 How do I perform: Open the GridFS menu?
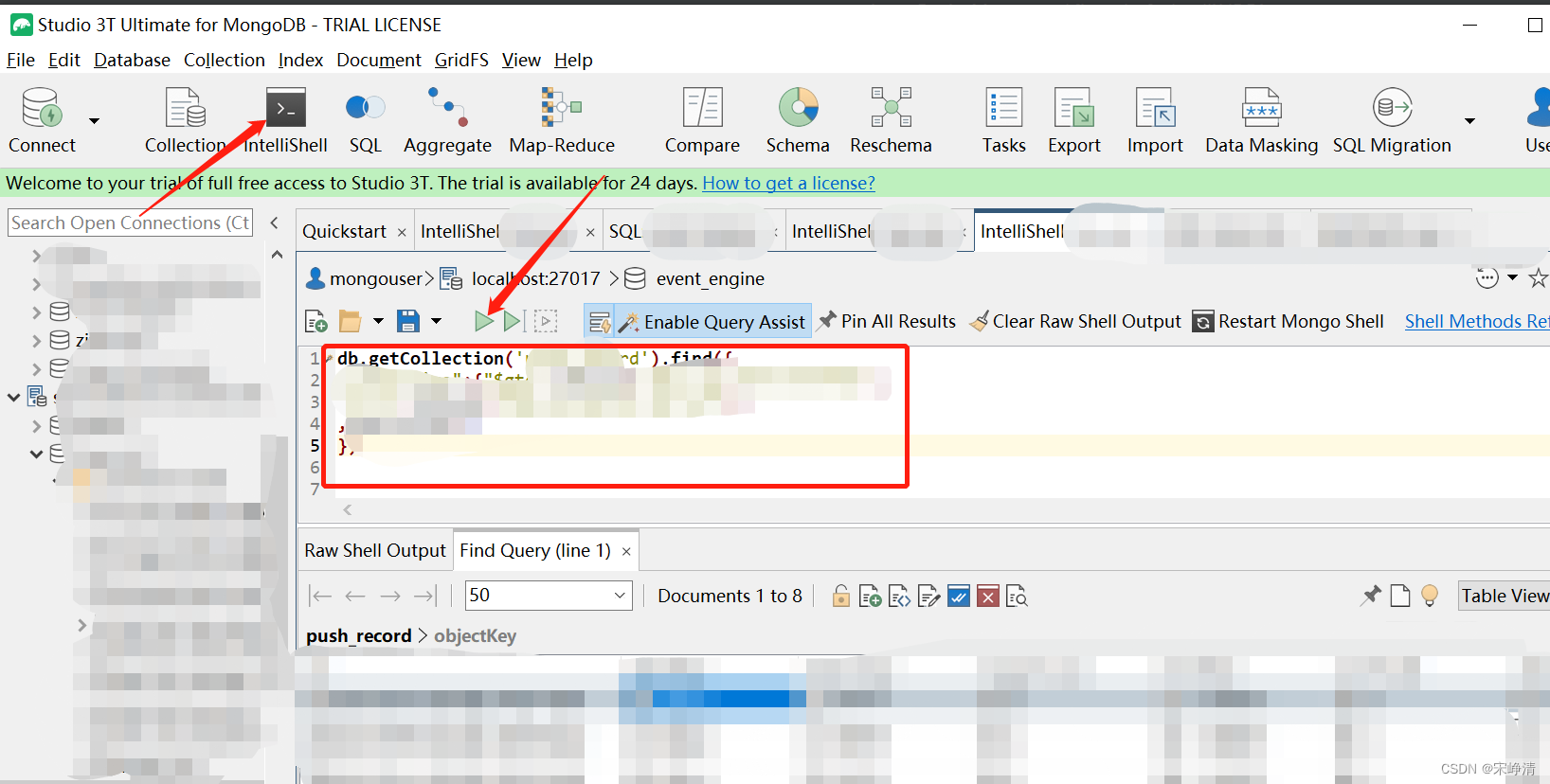[461, 60]
